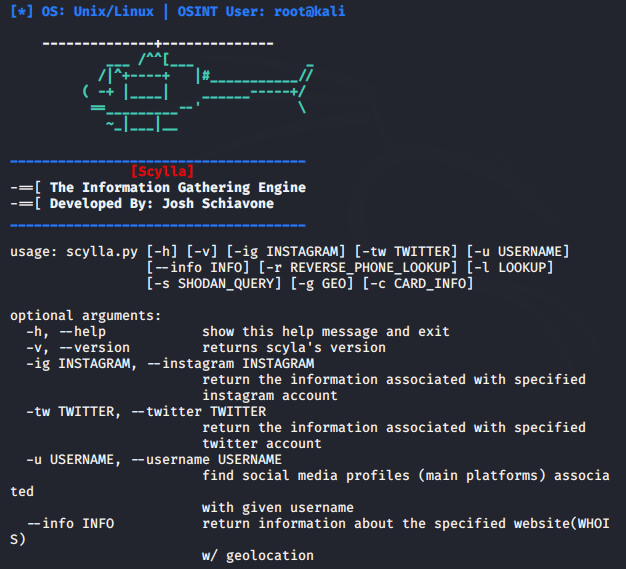626x569 pixels.
Task: Click 'The Information Gathering Engine' text
Action: pos(178,188)
